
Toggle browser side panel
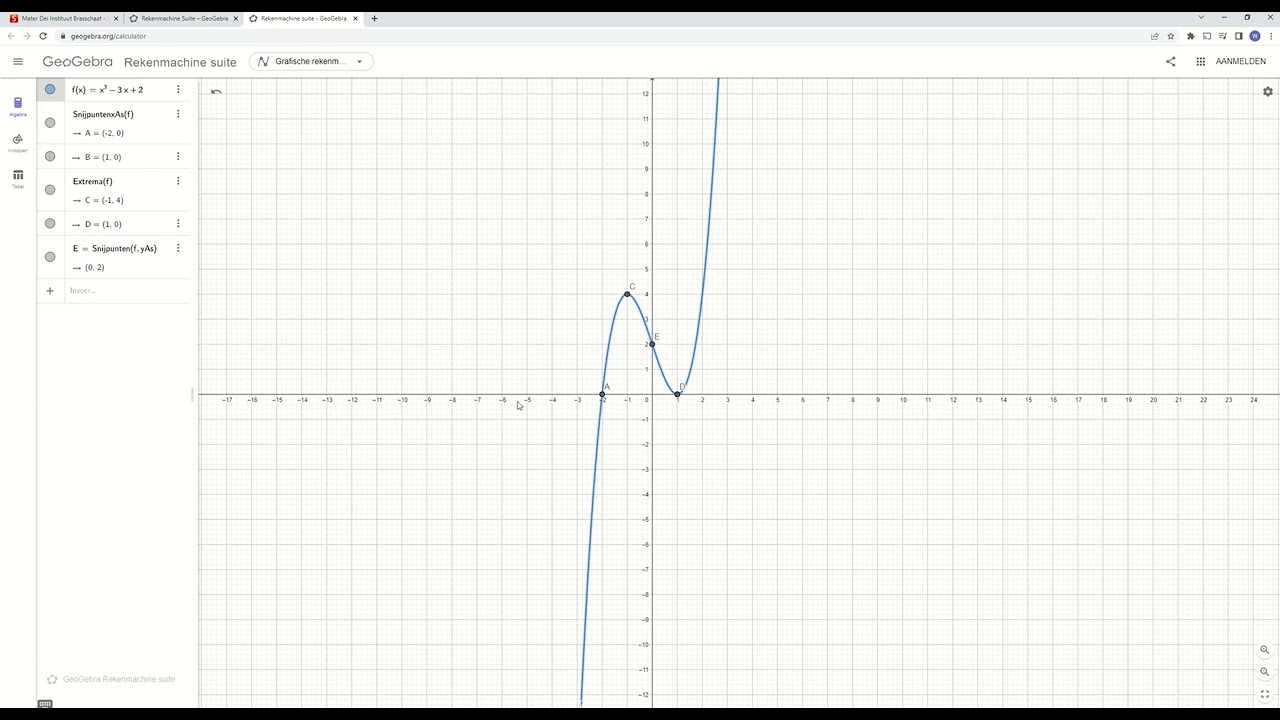1238,36
